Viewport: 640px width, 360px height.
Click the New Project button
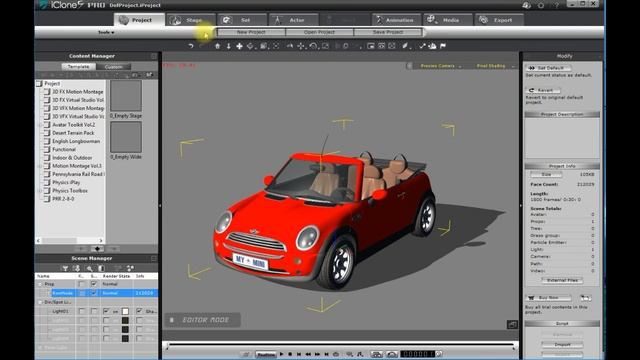point(251,32)
